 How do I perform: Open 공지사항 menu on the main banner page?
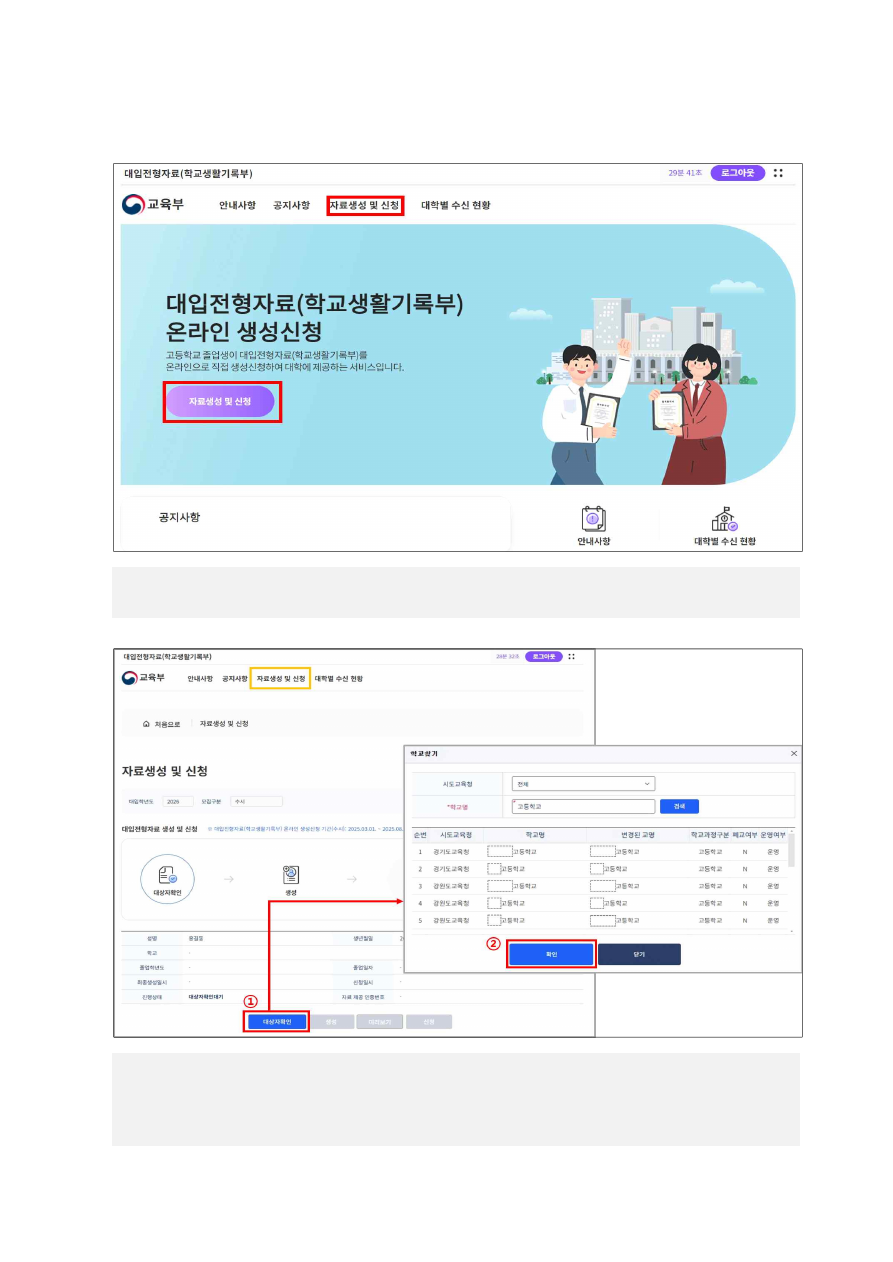point(291,205)
